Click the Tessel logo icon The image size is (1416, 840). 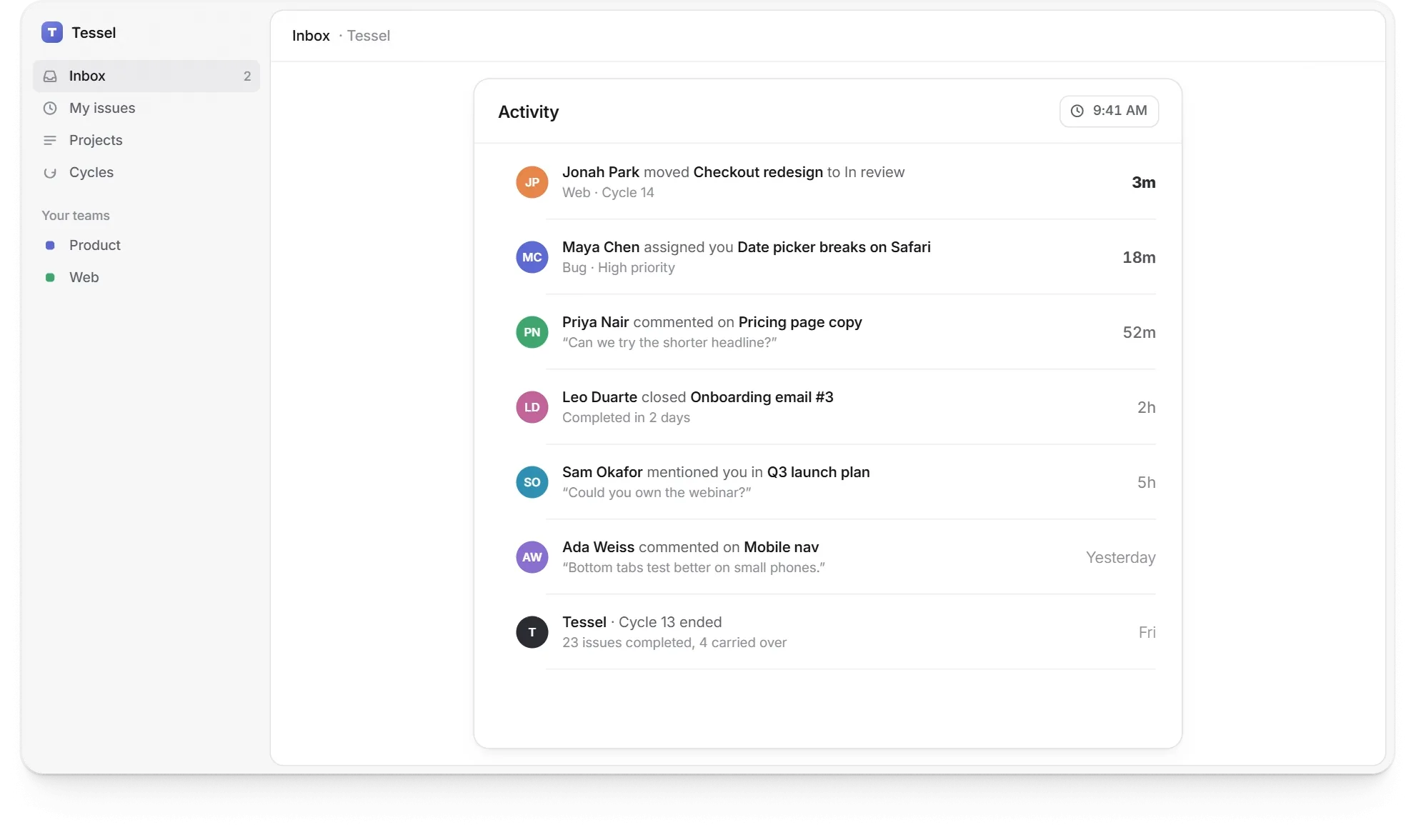click(52, 32)
